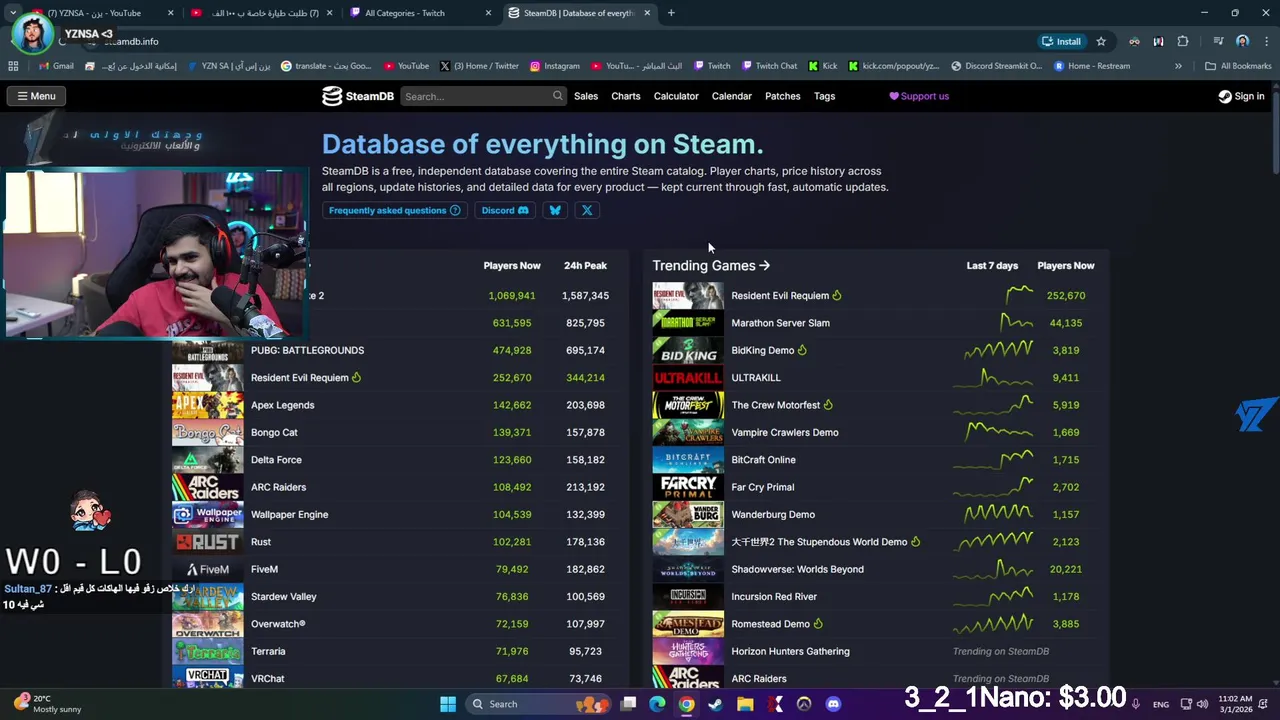This screenshot has height=720, width=1280.
Task: Open the Instagram bookmark
Action: pos(555,66)
